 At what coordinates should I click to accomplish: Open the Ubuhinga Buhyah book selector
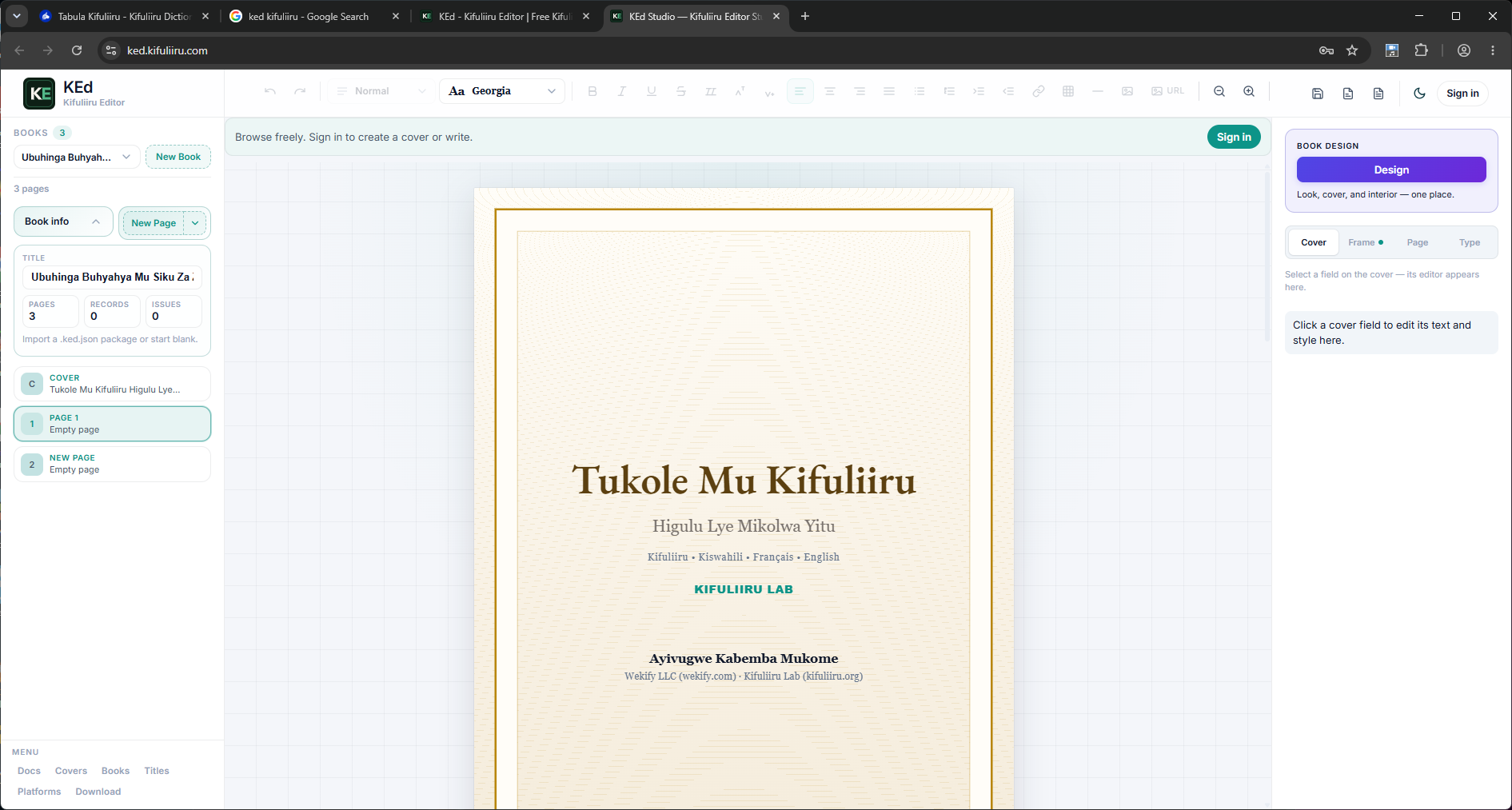(x=77, y=157)
